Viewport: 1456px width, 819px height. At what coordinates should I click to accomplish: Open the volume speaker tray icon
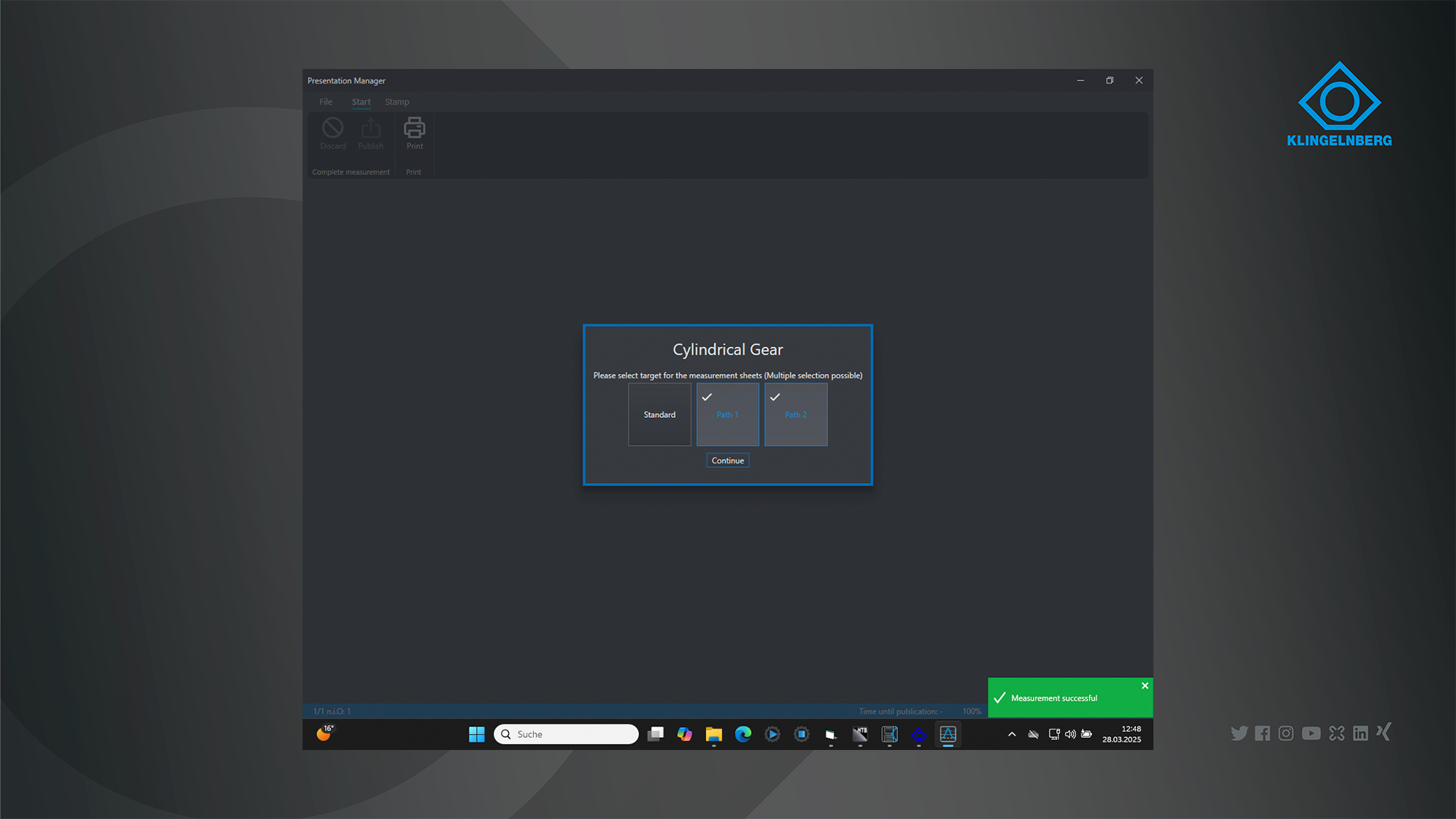[1070, 734]
